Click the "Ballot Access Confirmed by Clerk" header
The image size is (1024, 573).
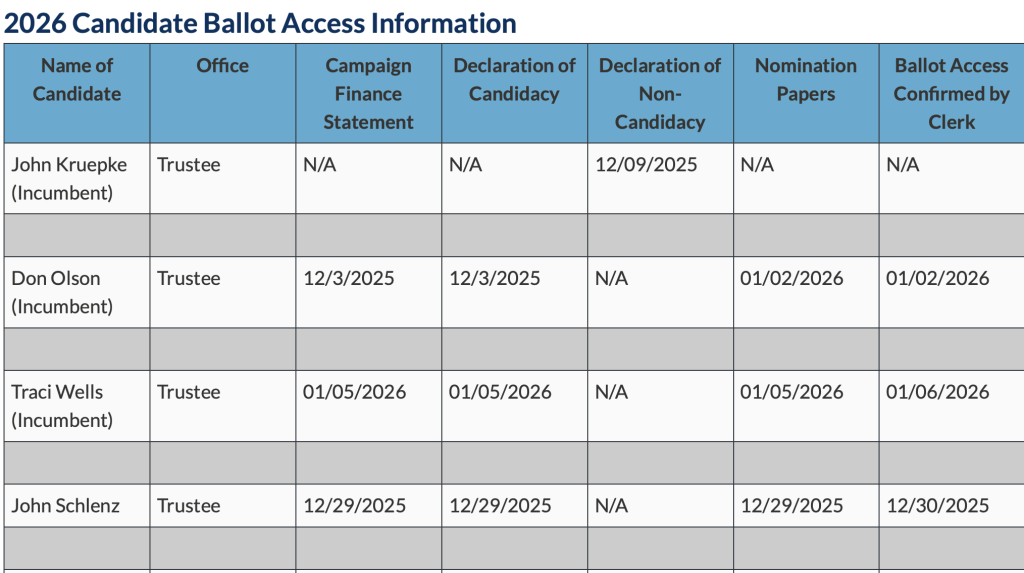pos(951,94)
